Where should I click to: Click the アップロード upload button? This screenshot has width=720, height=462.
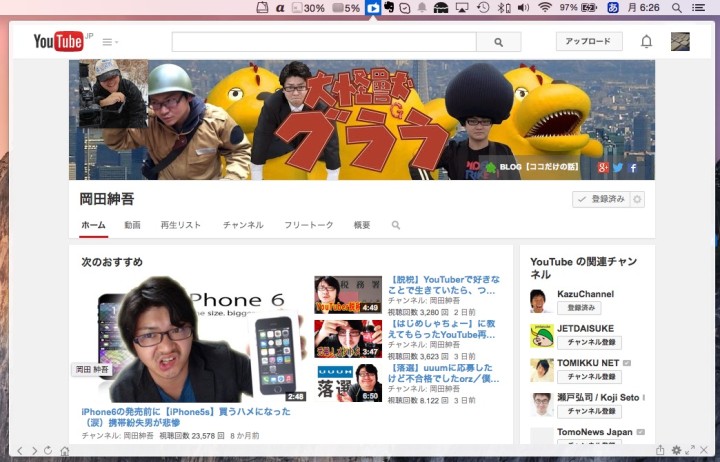click(589, 41)
